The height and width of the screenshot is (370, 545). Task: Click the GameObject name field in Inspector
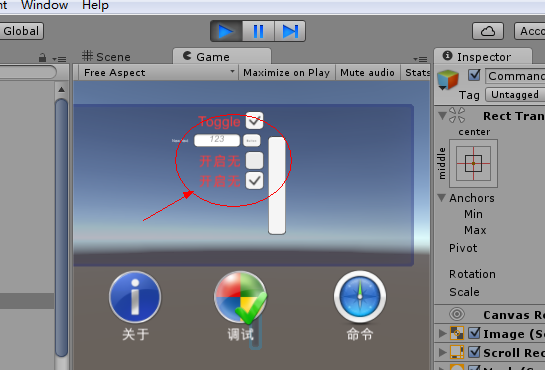coord(515,76)
